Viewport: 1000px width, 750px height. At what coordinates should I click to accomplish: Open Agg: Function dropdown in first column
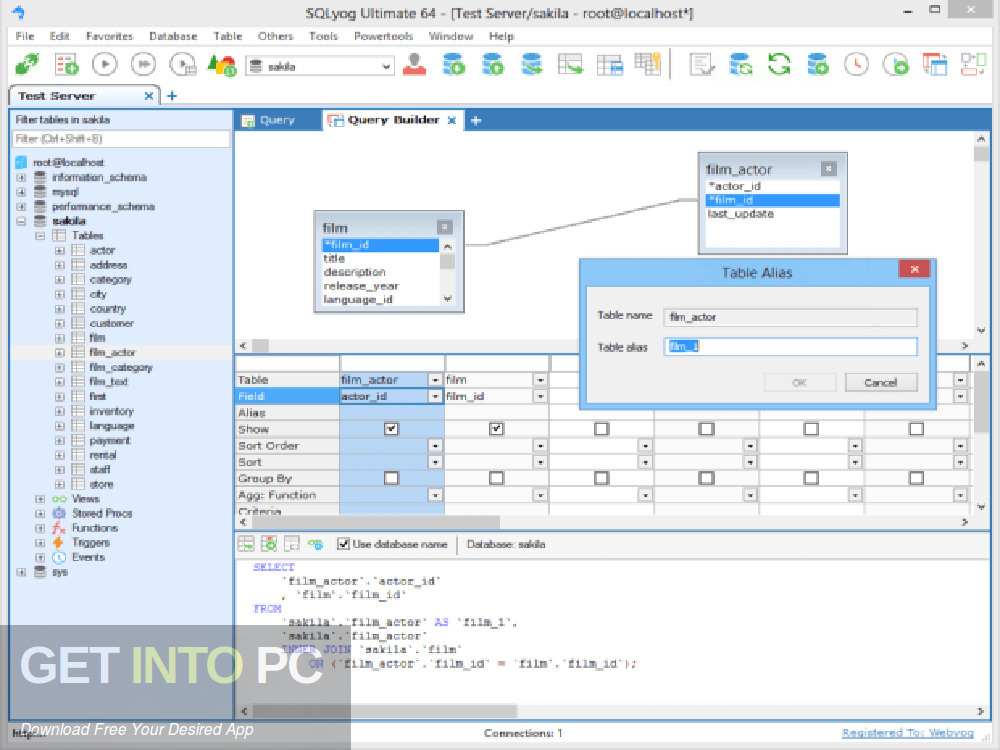point(436,495)
